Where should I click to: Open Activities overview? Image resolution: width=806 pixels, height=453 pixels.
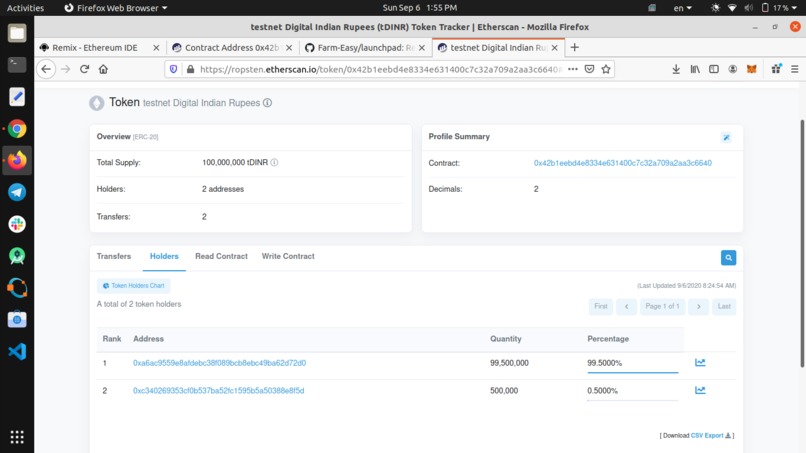point(25,8)
